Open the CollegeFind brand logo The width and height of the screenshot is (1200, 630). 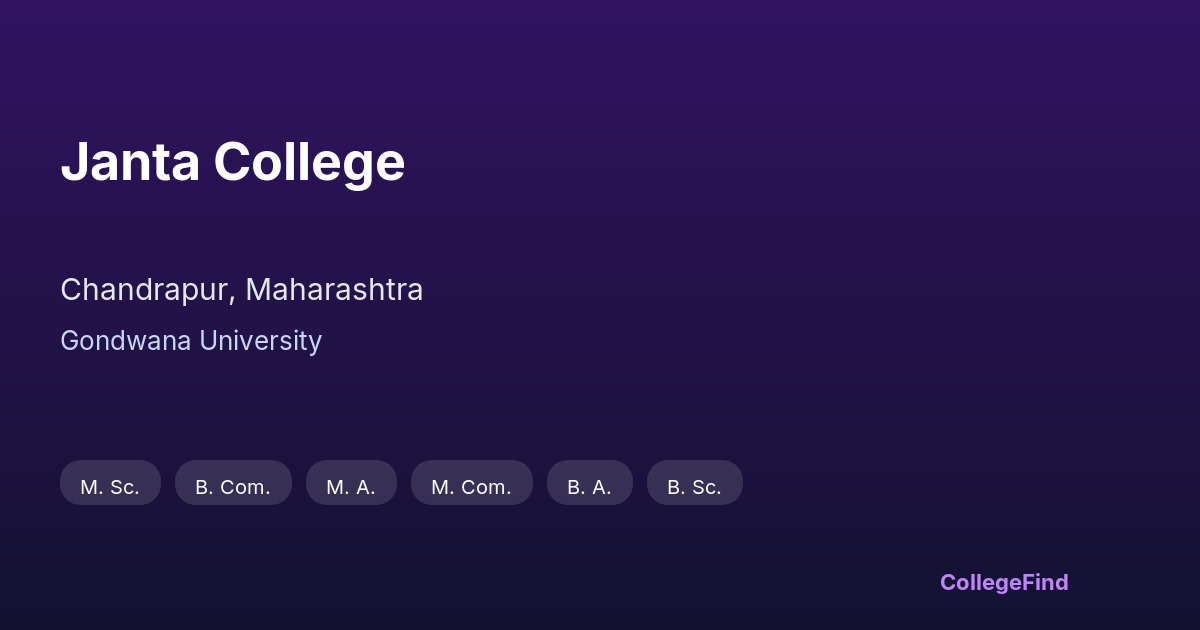pos(1004,582)
